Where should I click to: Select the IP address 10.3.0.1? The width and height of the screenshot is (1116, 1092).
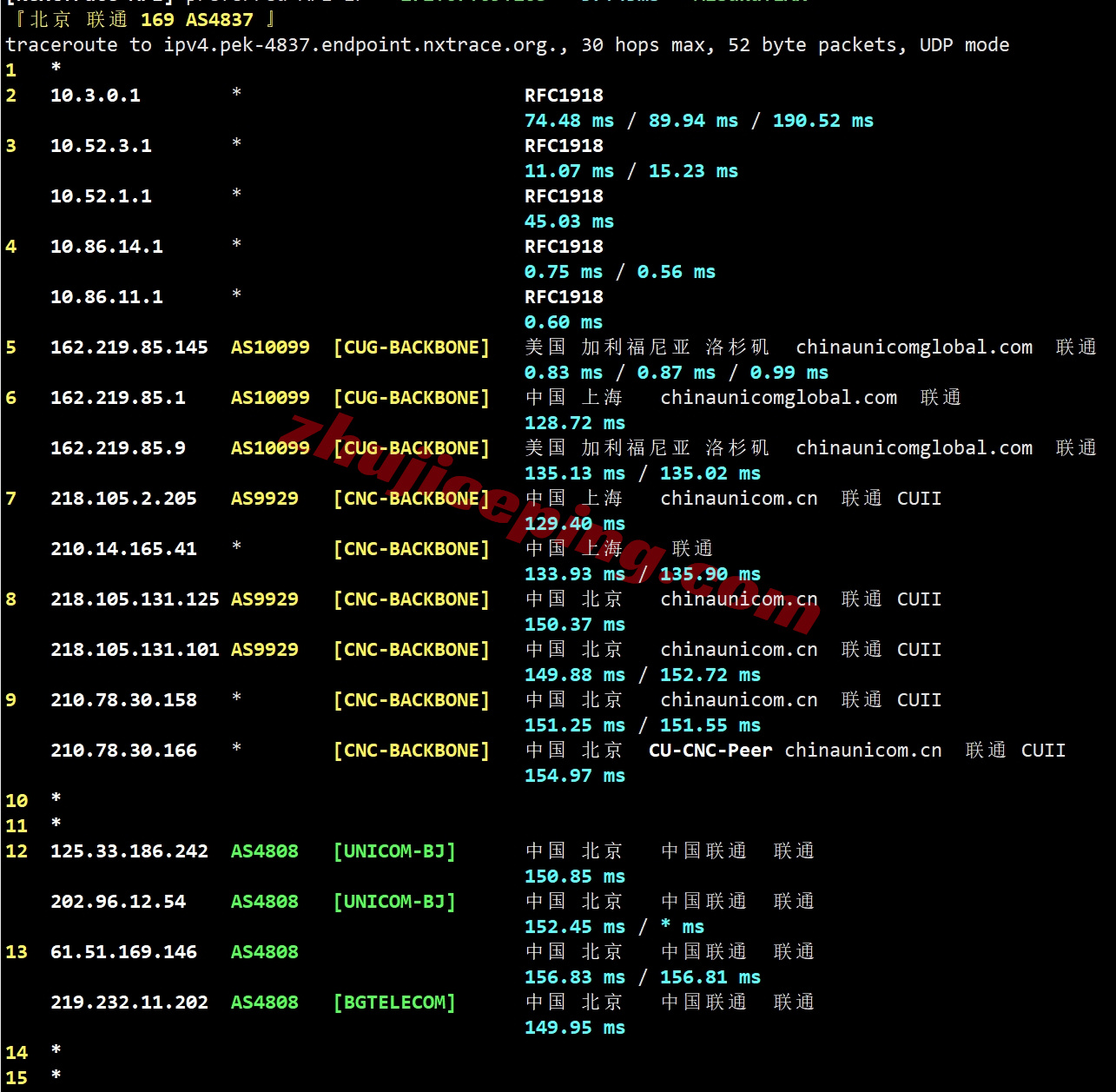[x=96, y=96]
